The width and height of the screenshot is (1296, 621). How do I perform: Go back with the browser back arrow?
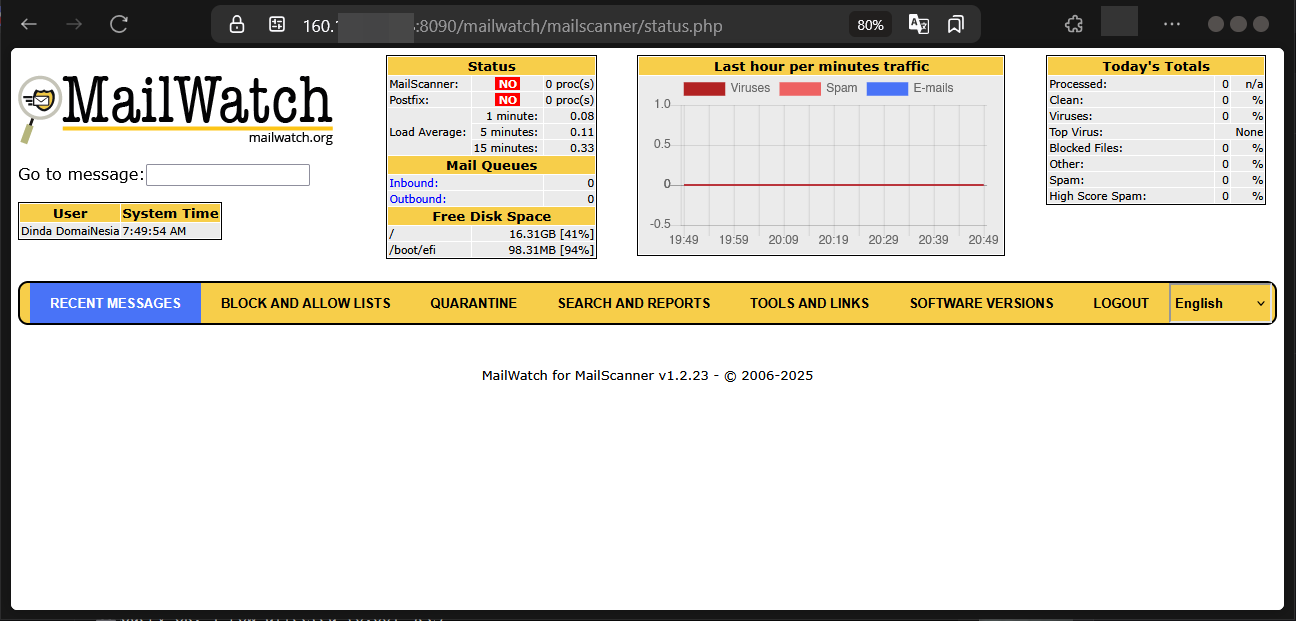29,24
